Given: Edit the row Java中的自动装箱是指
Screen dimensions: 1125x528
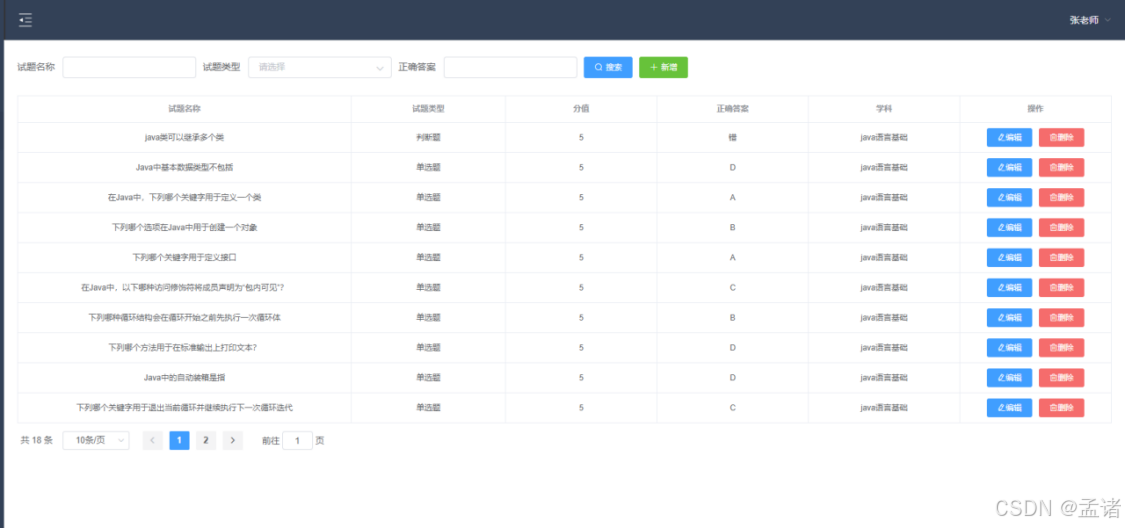Looking at the screenshot, I should 1009,378.
